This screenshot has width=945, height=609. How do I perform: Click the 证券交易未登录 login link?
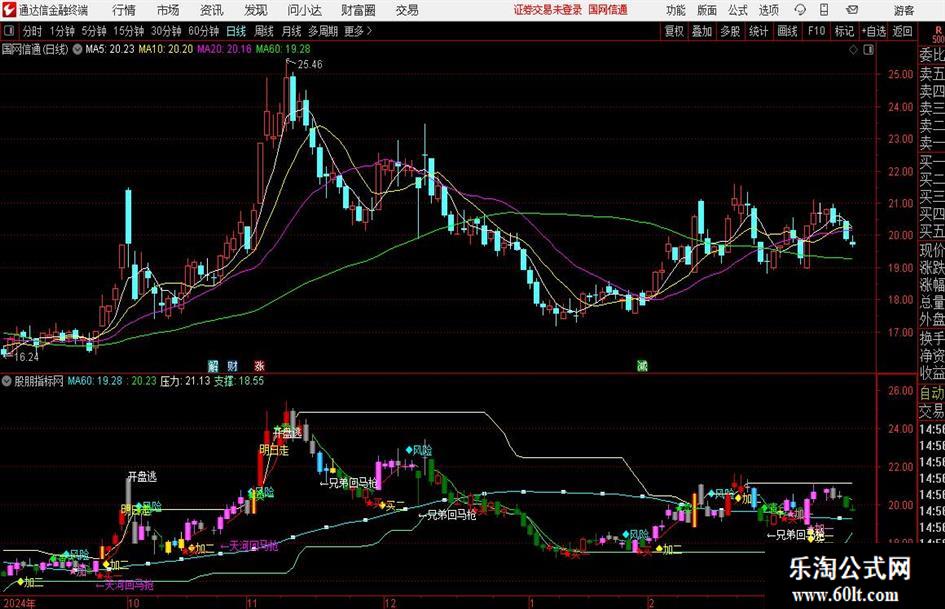pos(548,10)
